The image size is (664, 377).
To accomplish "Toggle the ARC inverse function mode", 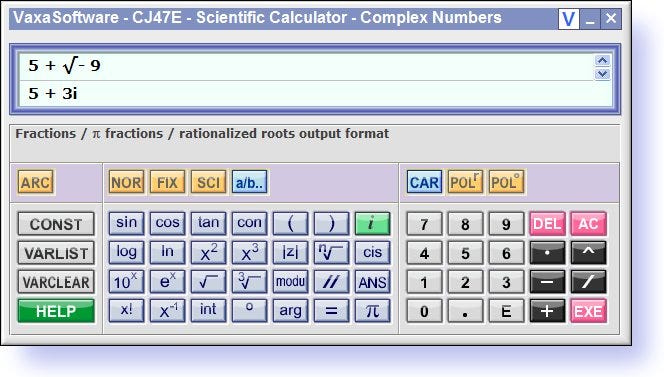I will point(36,182).
